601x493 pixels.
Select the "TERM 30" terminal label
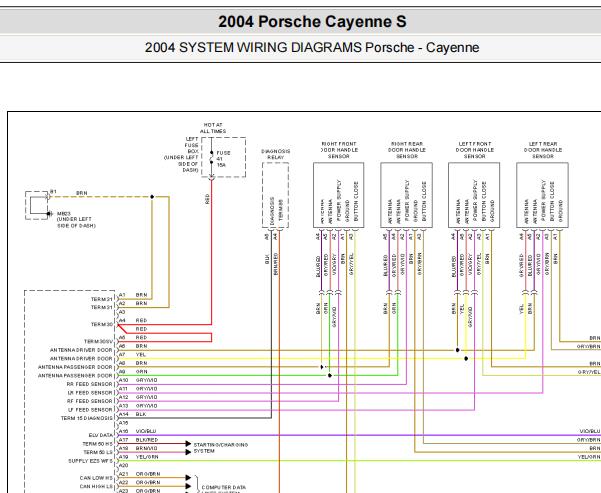click(102, 324)
